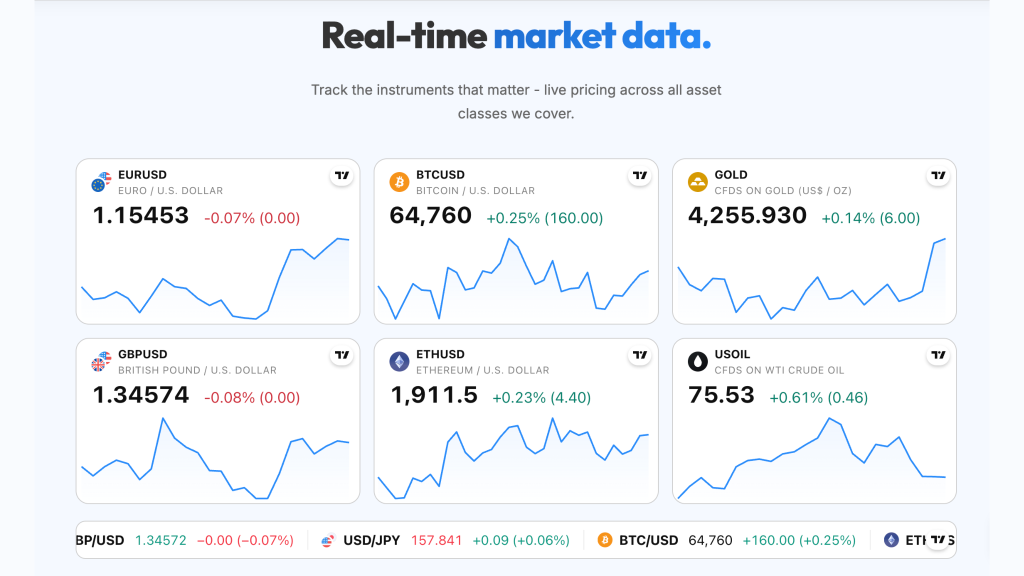Viewport: 1024px width, 576px height.
Task: Open the EURUSD symbol title
Action: coord(142,175)
